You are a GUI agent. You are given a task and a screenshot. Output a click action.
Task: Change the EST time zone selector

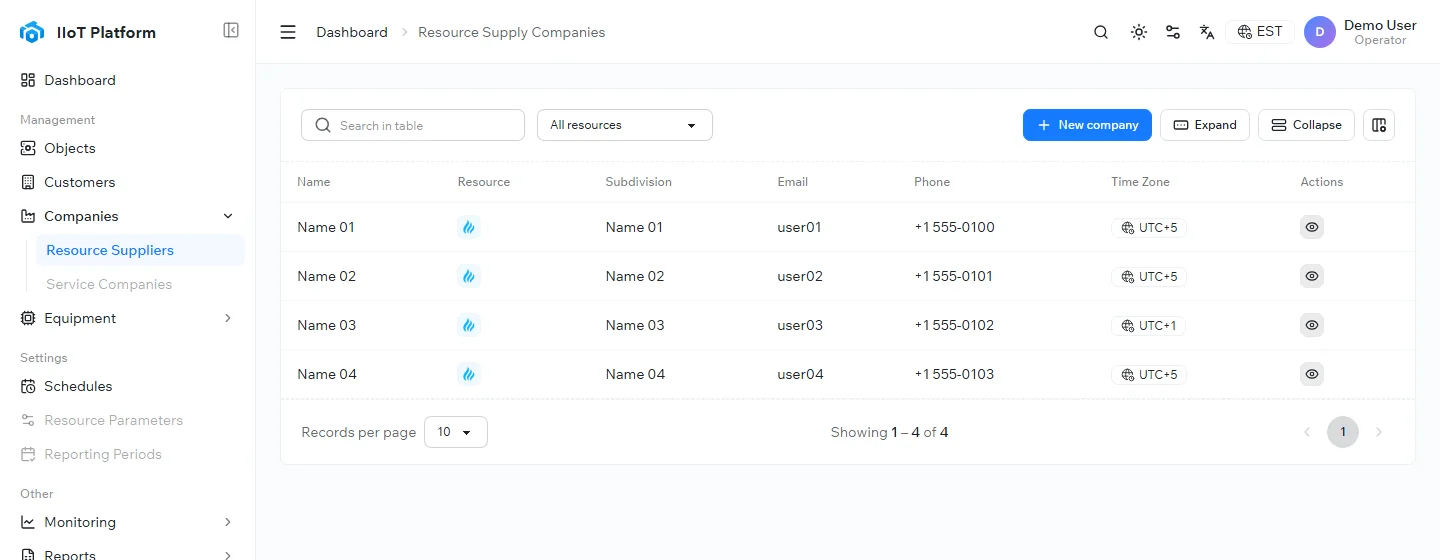pyautogui.click(x=1260, y=32)
